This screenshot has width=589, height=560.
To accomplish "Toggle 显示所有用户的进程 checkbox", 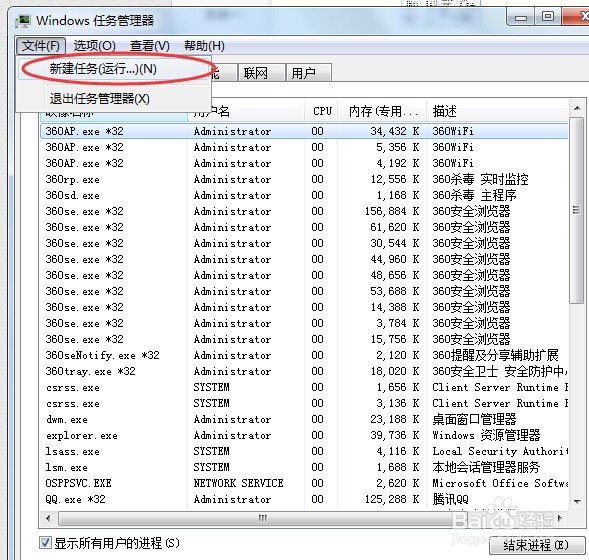I will (x=45, y=543).
